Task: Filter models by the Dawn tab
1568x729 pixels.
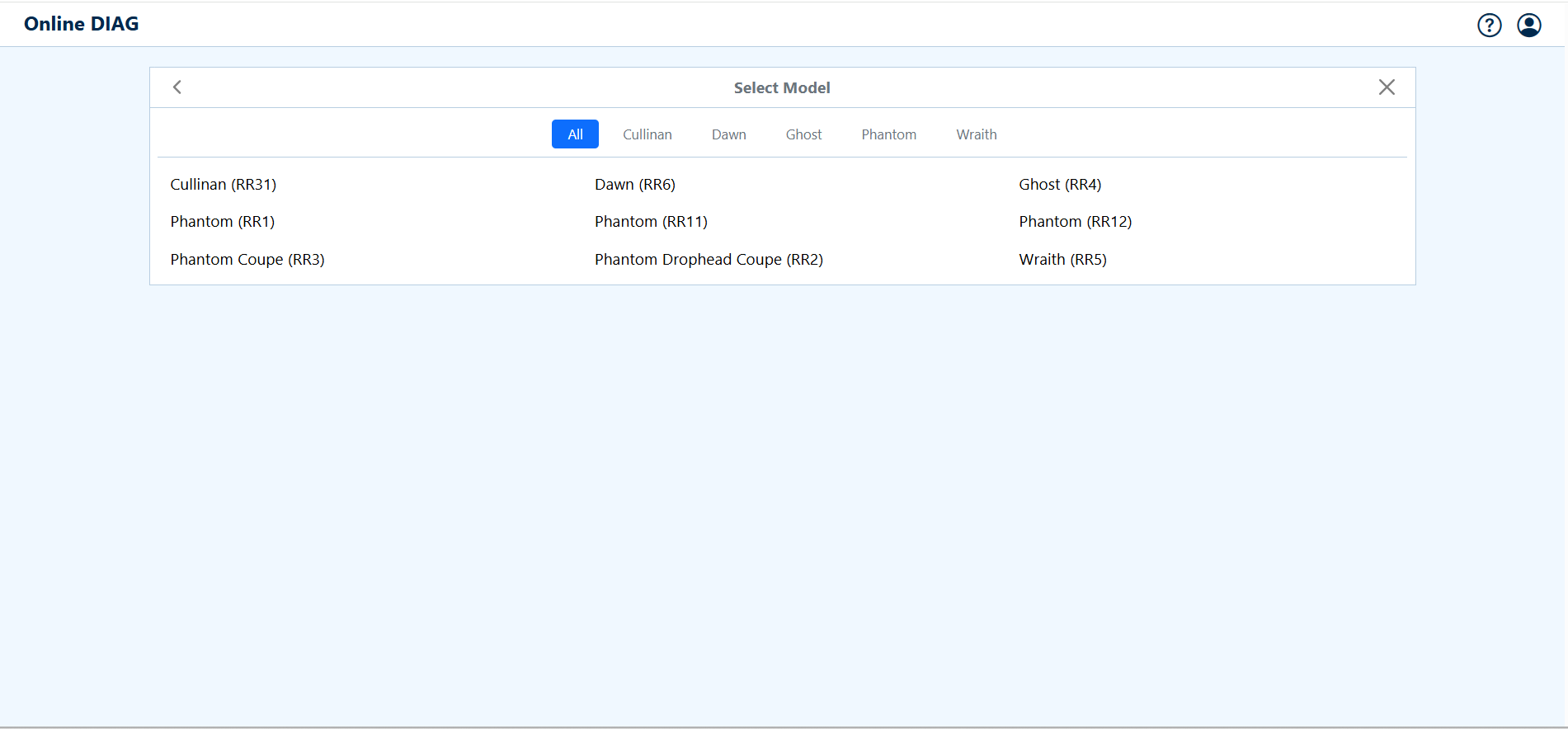Action: click(728, 134)
